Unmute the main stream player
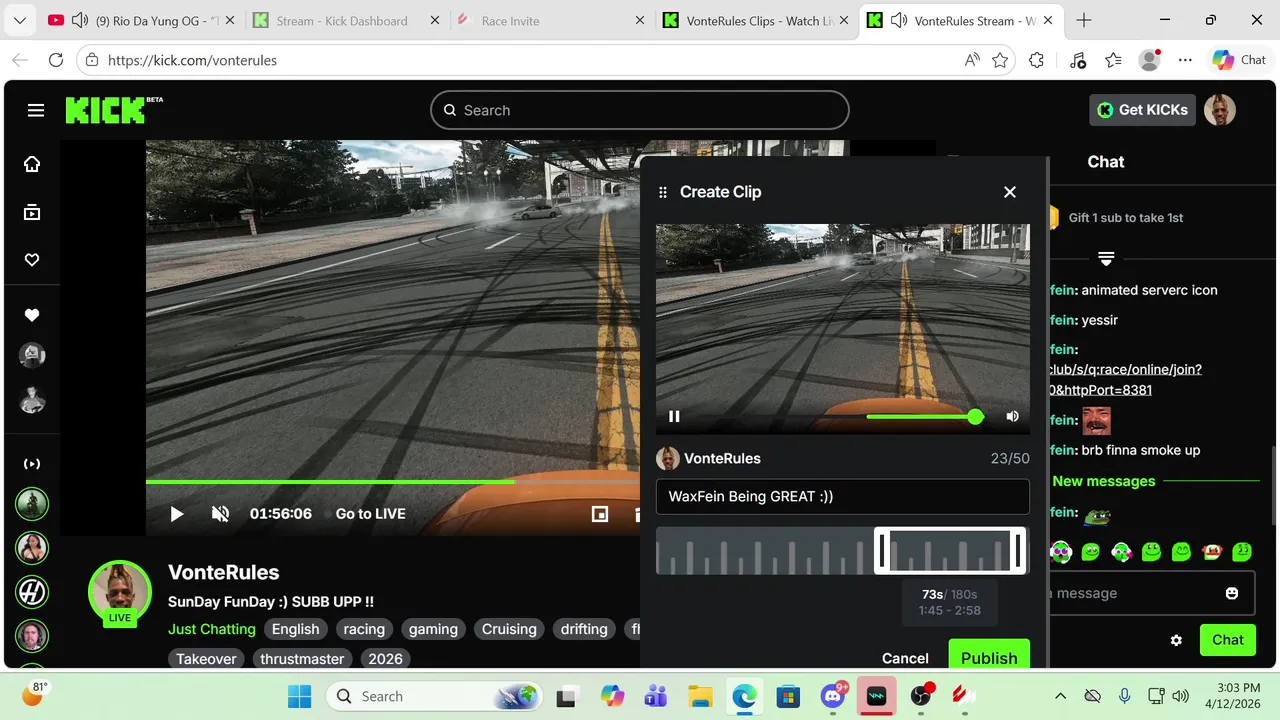The height and width of the screenshot is (720, 1280). pyautogui.click(x=221, y=514)
